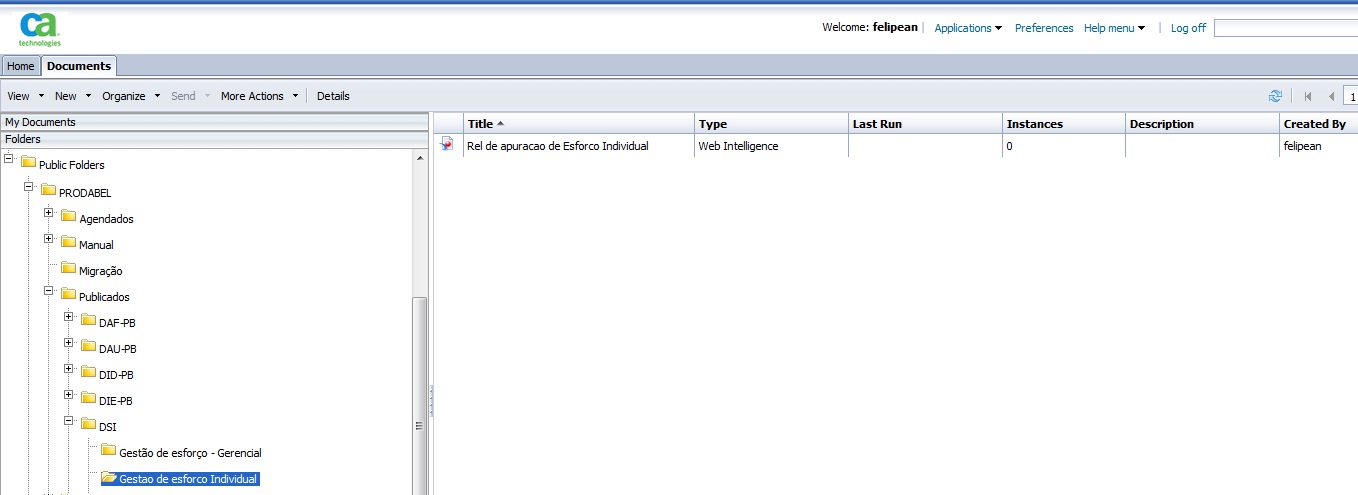Sort by the Title column header

tap(579, 123)
